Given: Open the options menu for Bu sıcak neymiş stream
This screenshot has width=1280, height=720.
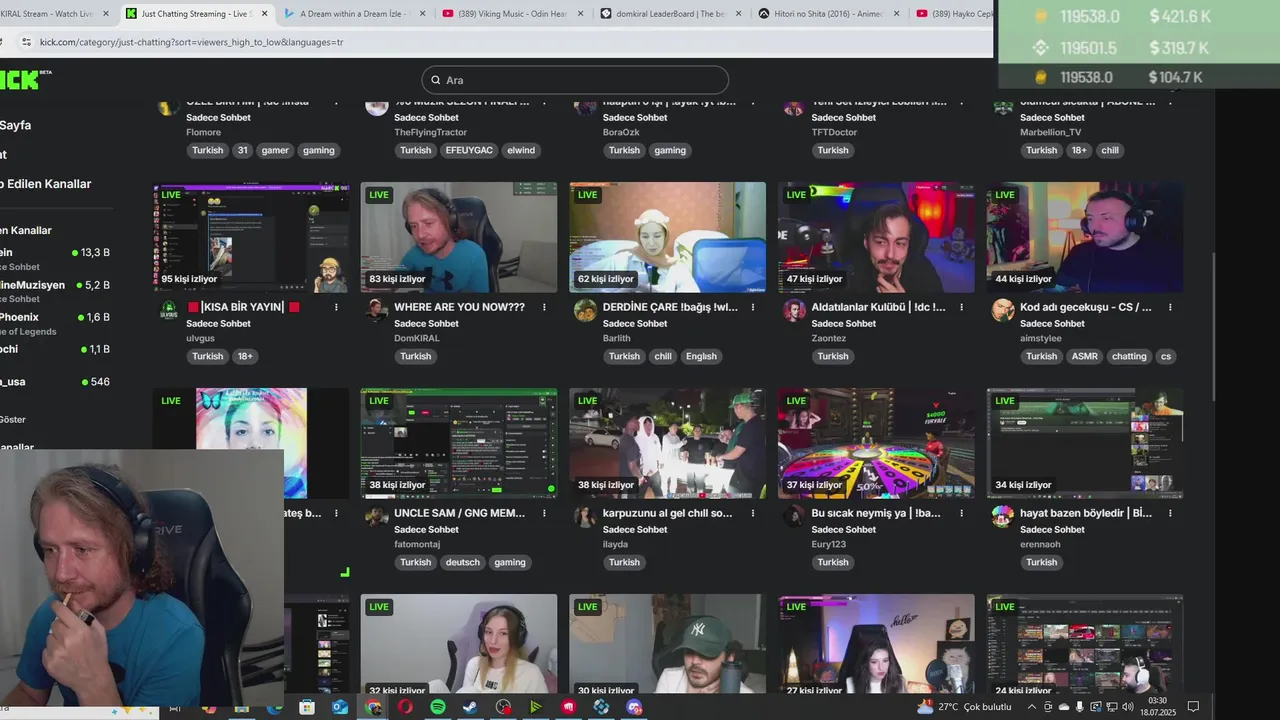Looking at the screenshot, I should pos(962,513).
